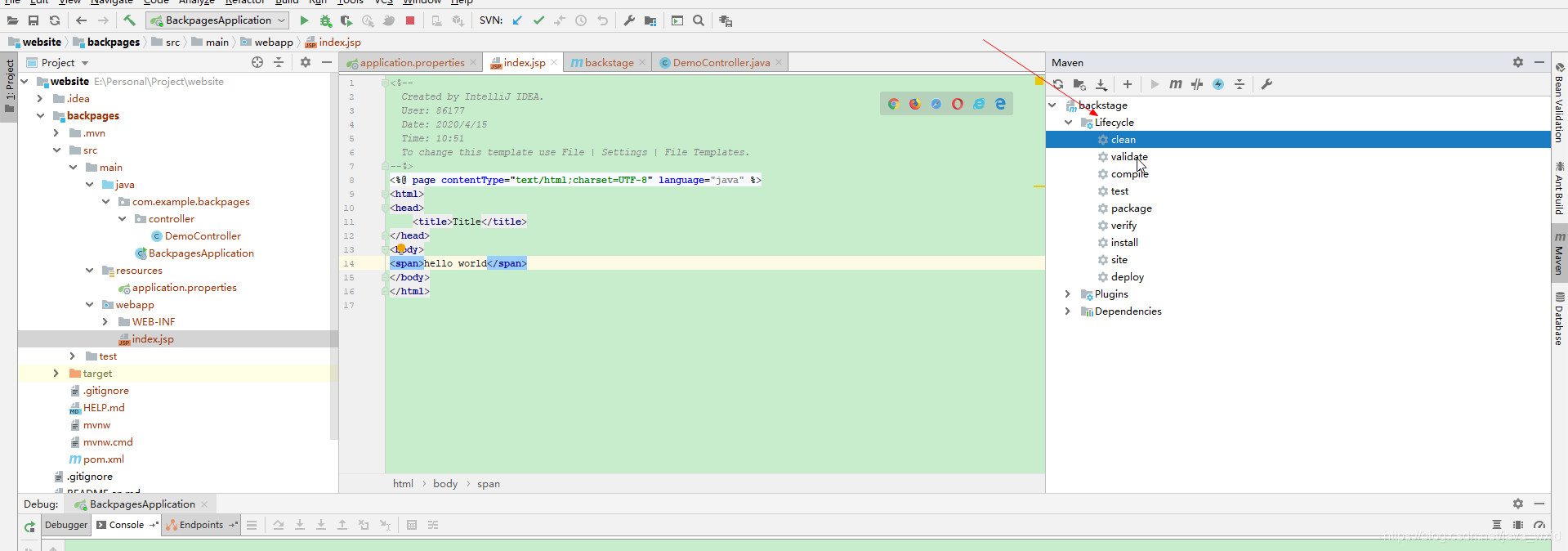Click the main toolbar synchronize icon
The width and height of the screenshot is (1568, 551).
(x=55, y=20)
